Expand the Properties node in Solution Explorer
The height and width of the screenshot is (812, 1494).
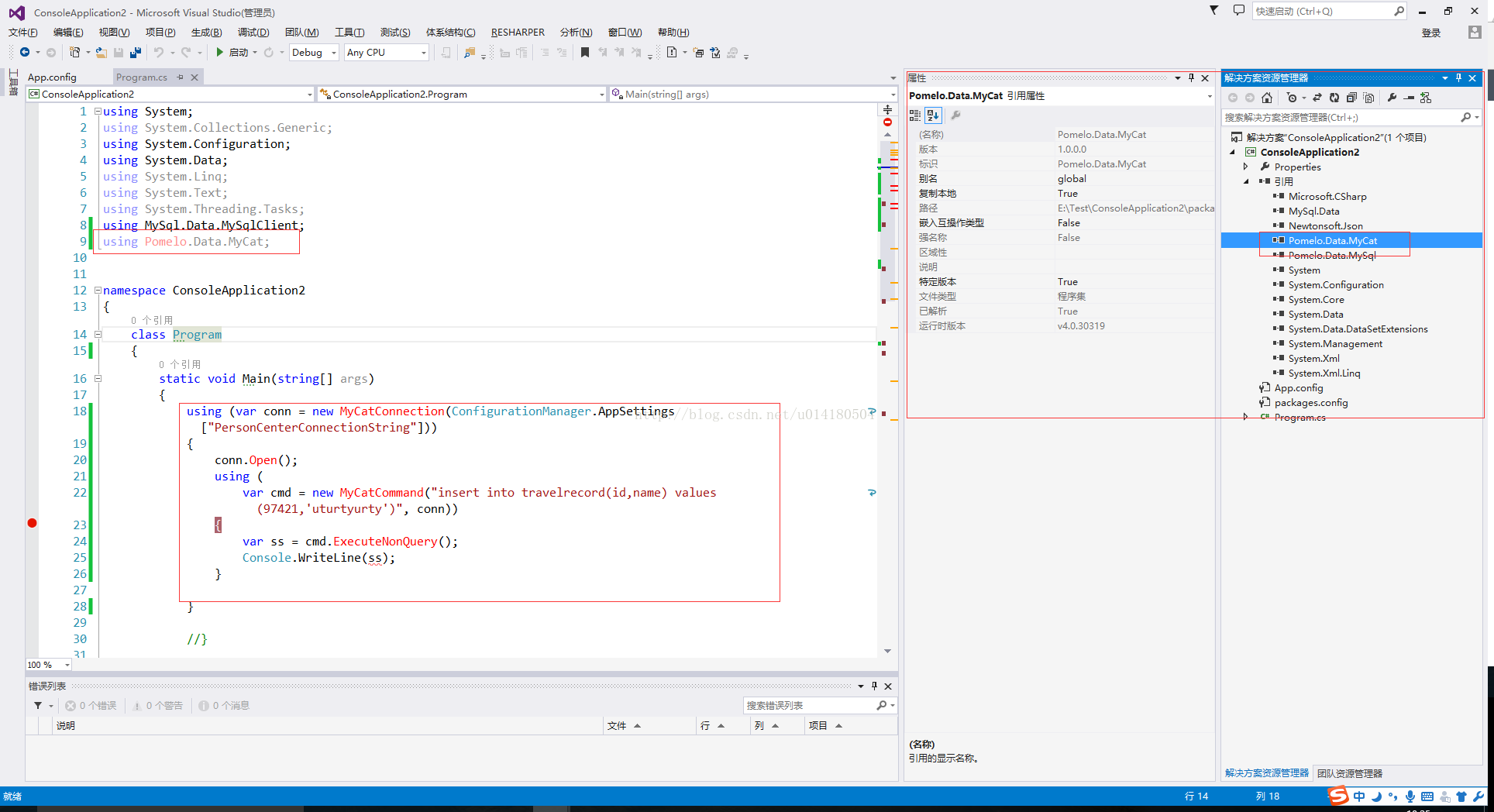[x=1246, y=167]
